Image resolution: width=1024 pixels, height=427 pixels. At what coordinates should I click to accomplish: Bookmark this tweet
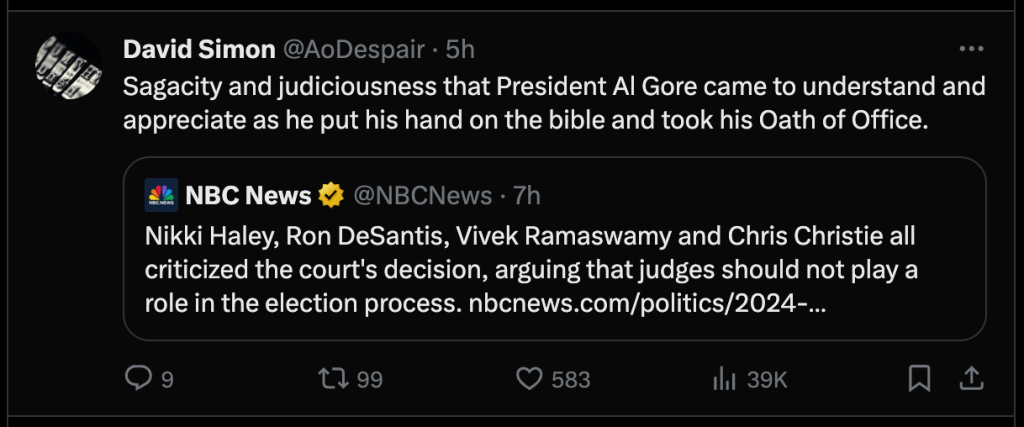point(919,378)
